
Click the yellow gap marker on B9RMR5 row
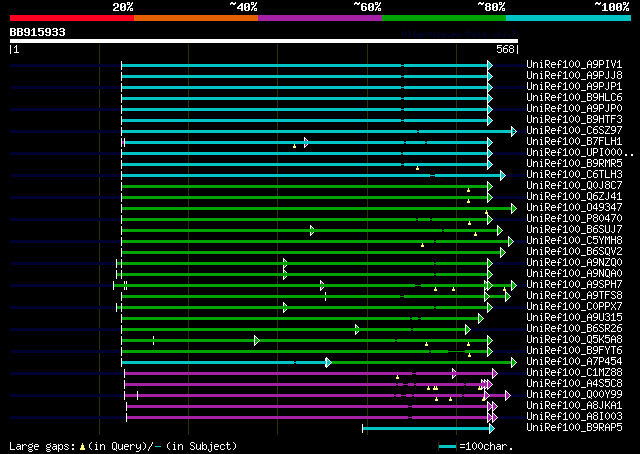click(417, 168)
